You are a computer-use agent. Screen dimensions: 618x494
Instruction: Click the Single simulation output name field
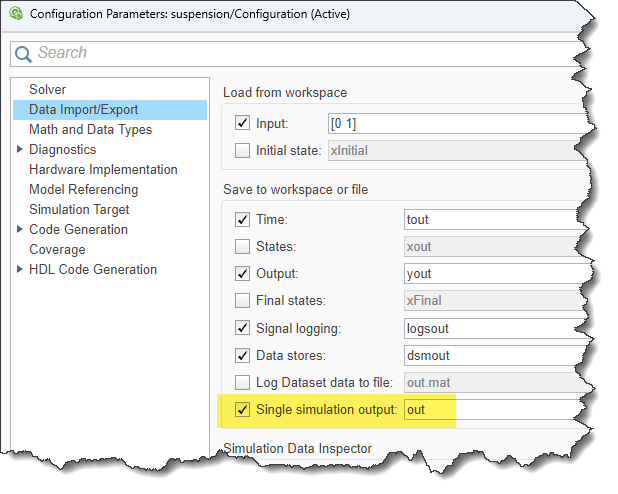click(x=490, y=409)
